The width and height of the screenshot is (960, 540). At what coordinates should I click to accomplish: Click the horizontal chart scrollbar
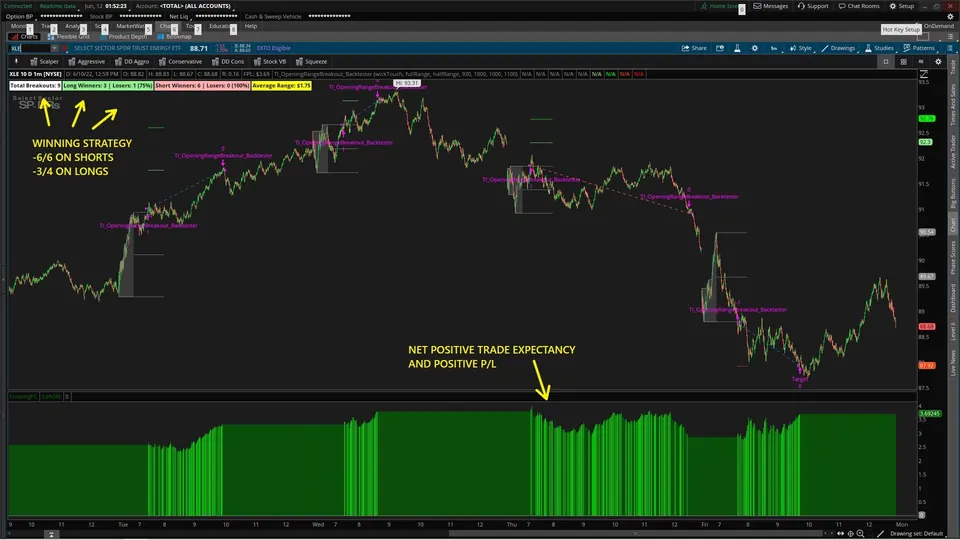point(634,534)
